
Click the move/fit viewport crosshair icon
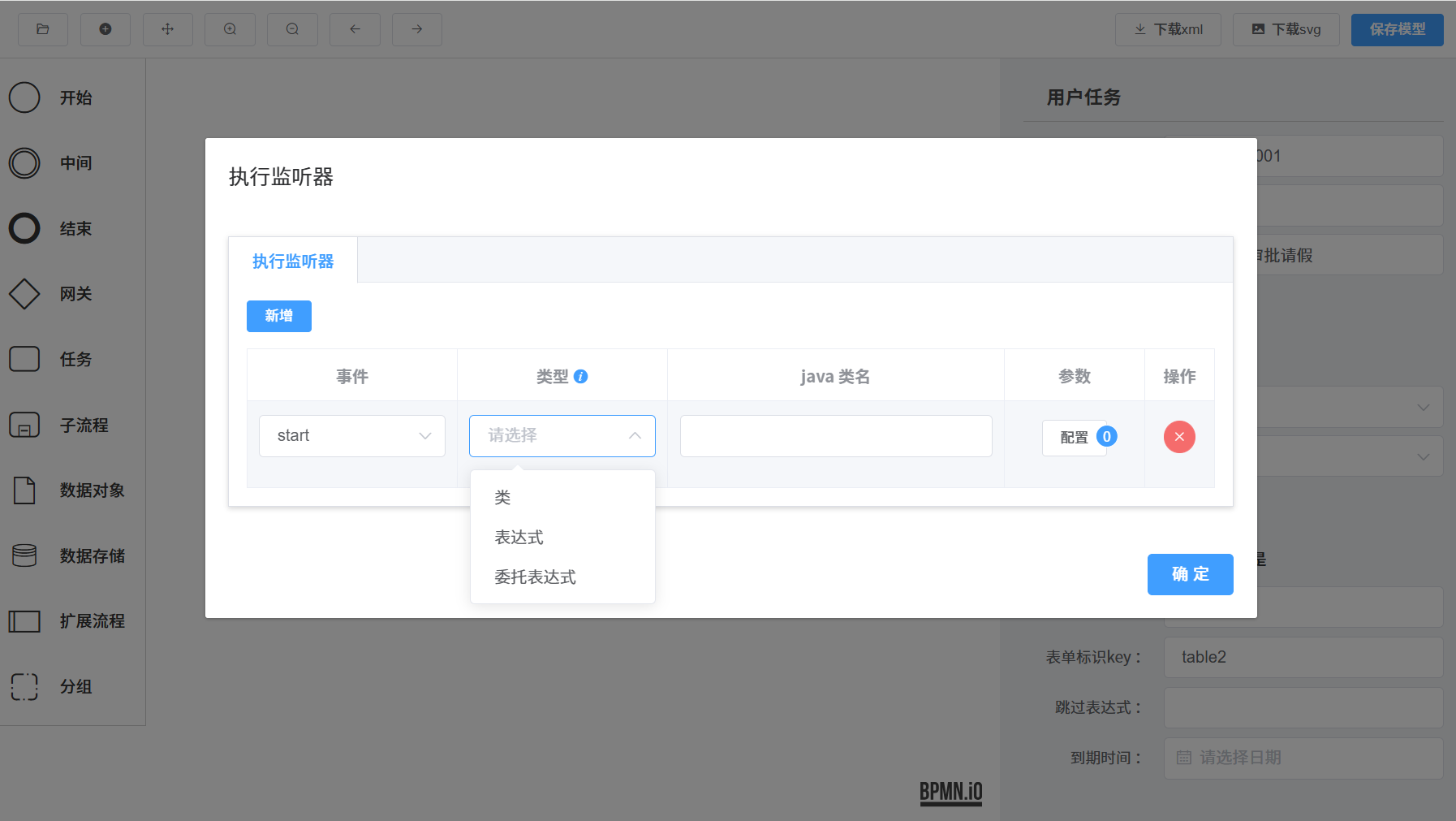(x=168, y=29)
